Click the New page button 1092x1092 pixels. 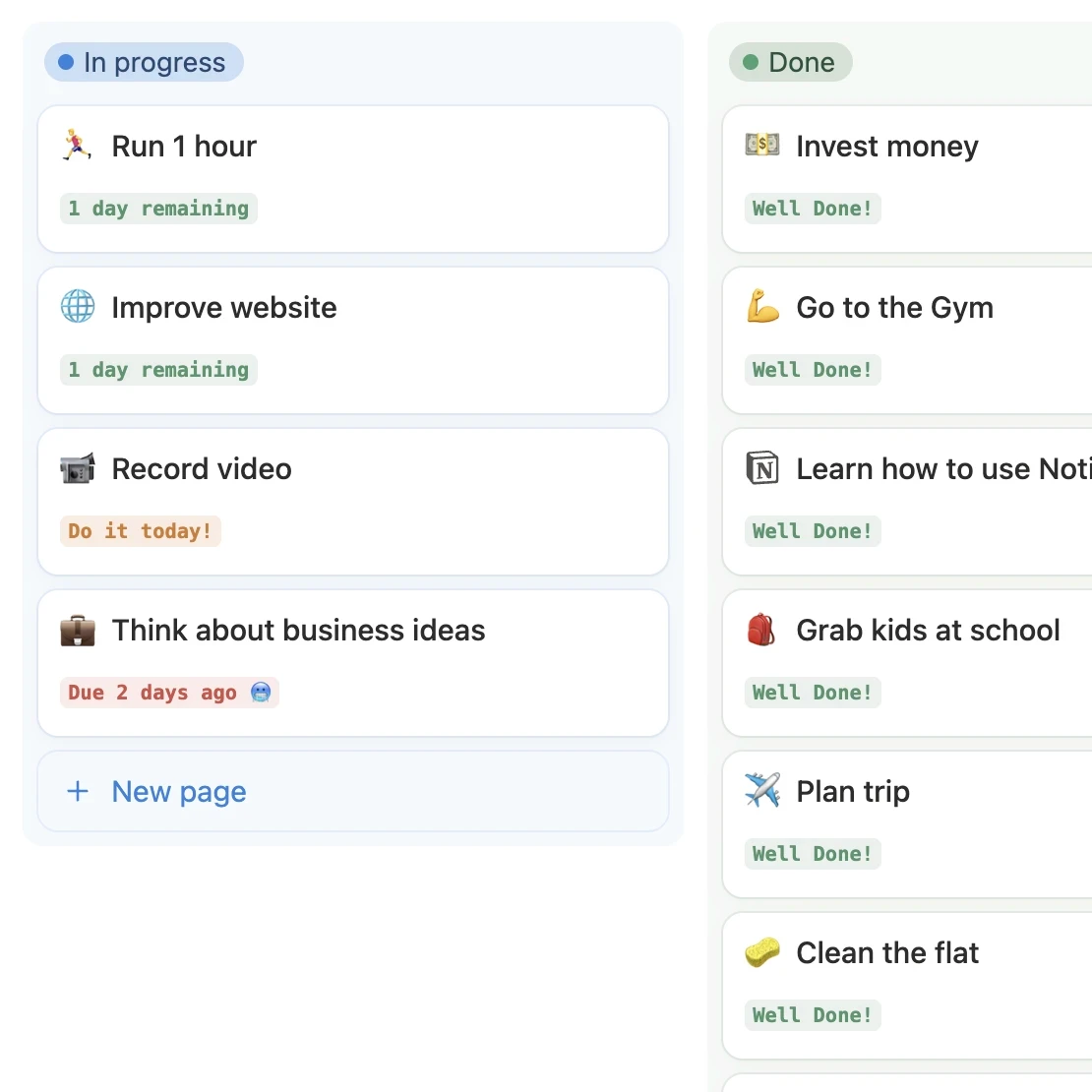pos(178,791)
